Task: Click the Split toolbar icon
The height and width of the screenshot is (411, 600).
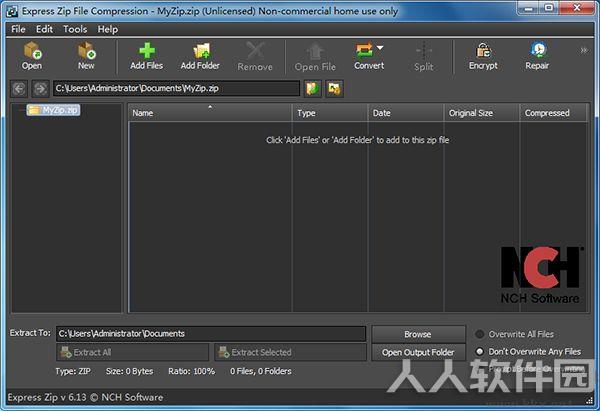Action: 424,56
